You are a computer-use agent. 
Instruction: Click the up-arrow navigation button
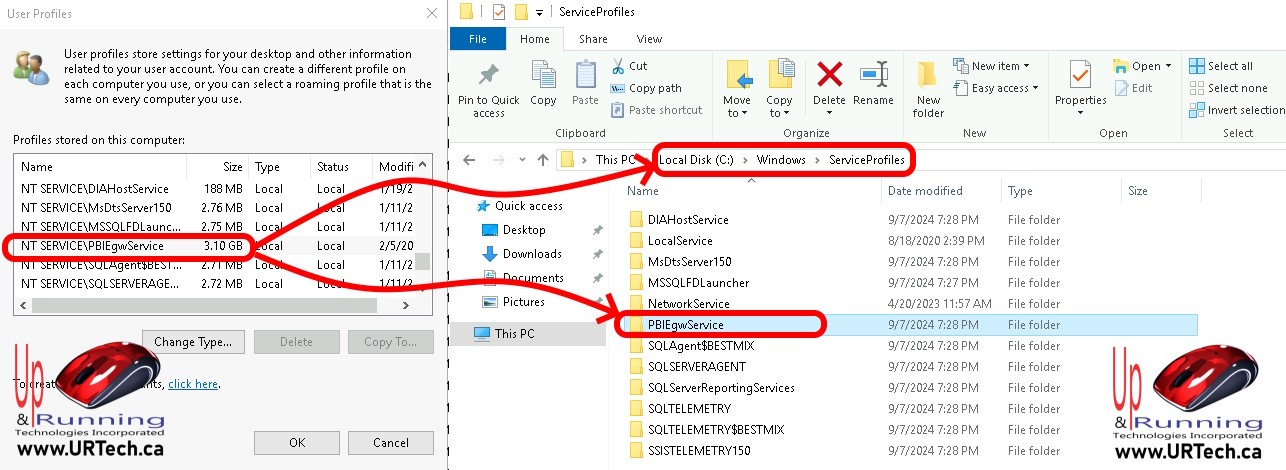pyautogui.click(x=543, y=160)
